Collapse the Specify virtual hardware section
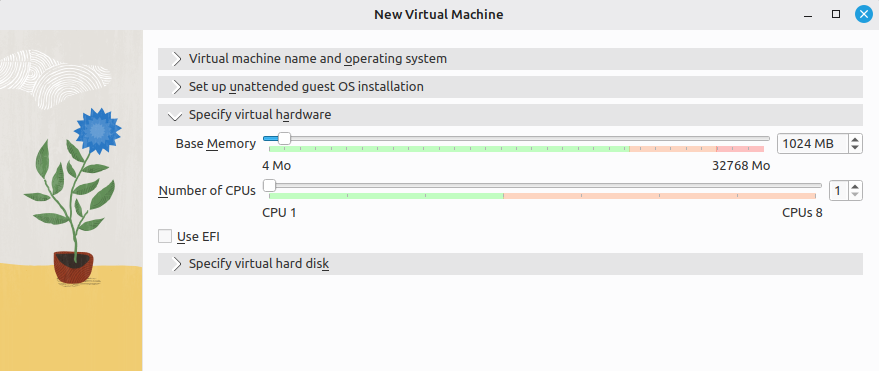Image resolution: width=879 pixels, height=371 pixels. (510, 115)
